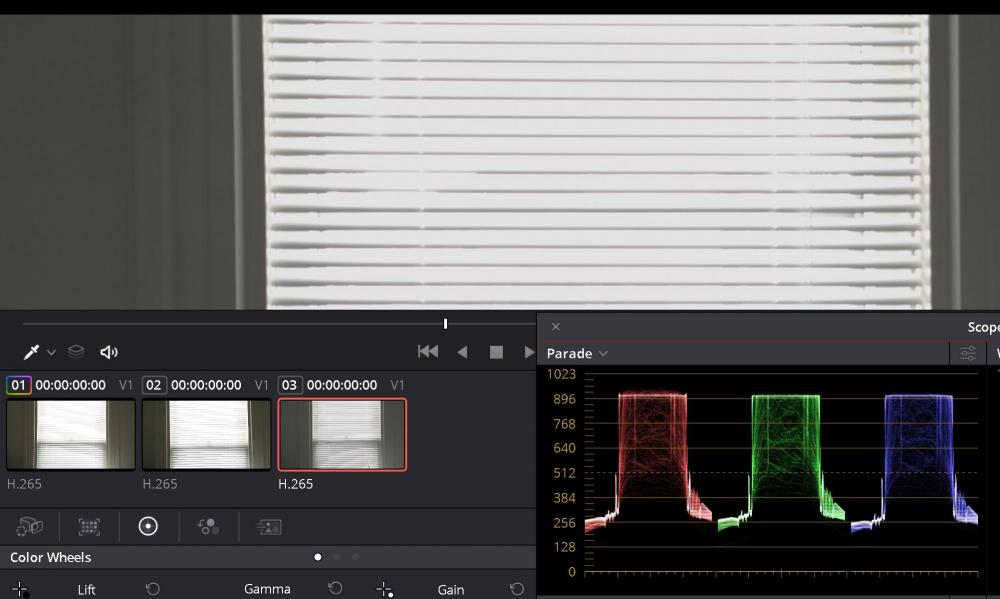Open the Parade scope type dropdown
The width and height of the screenshot is (1000, 599).
click(577, 353)
